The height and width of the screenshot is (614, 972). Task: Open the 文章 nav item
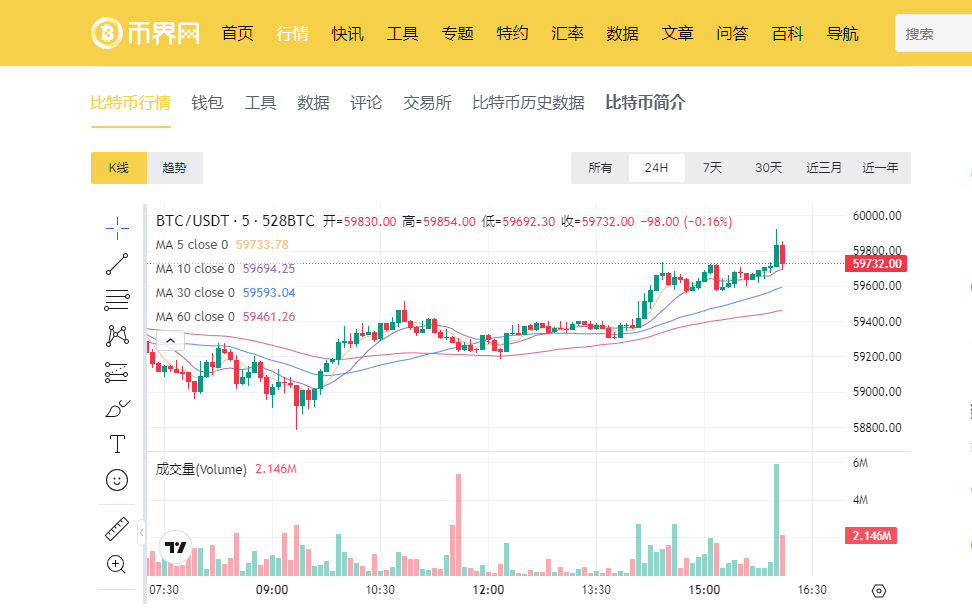tap(678, 33)
